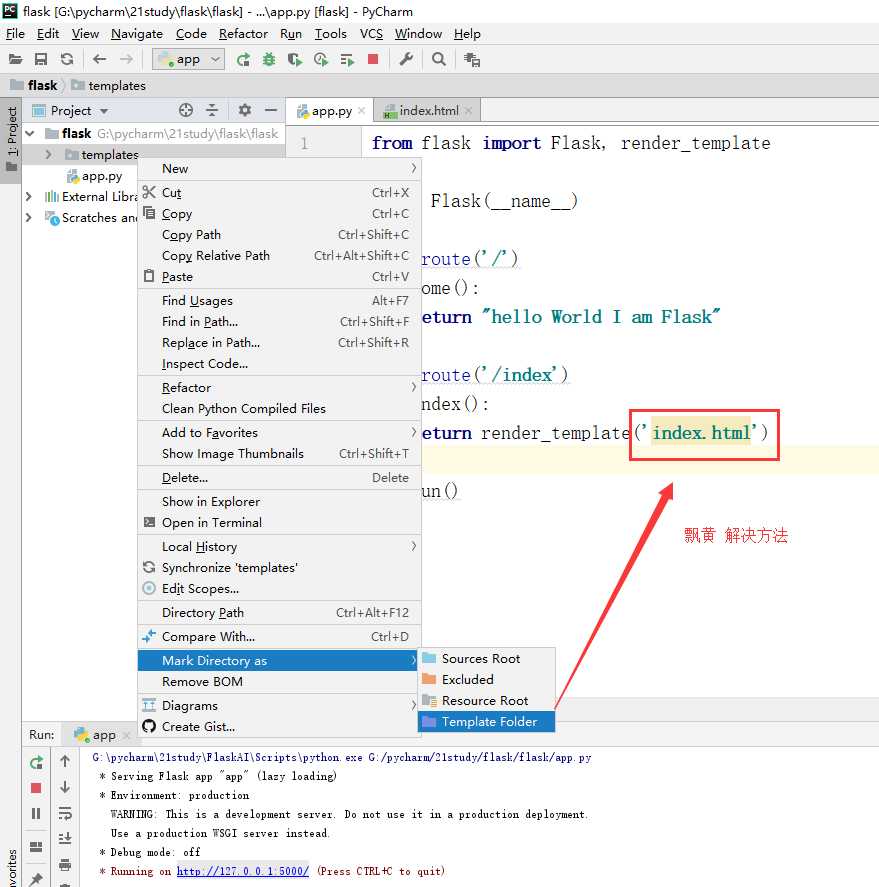879x887 pixels.
Task: Mark directory as Resource Root
Action: coord(486,700)
